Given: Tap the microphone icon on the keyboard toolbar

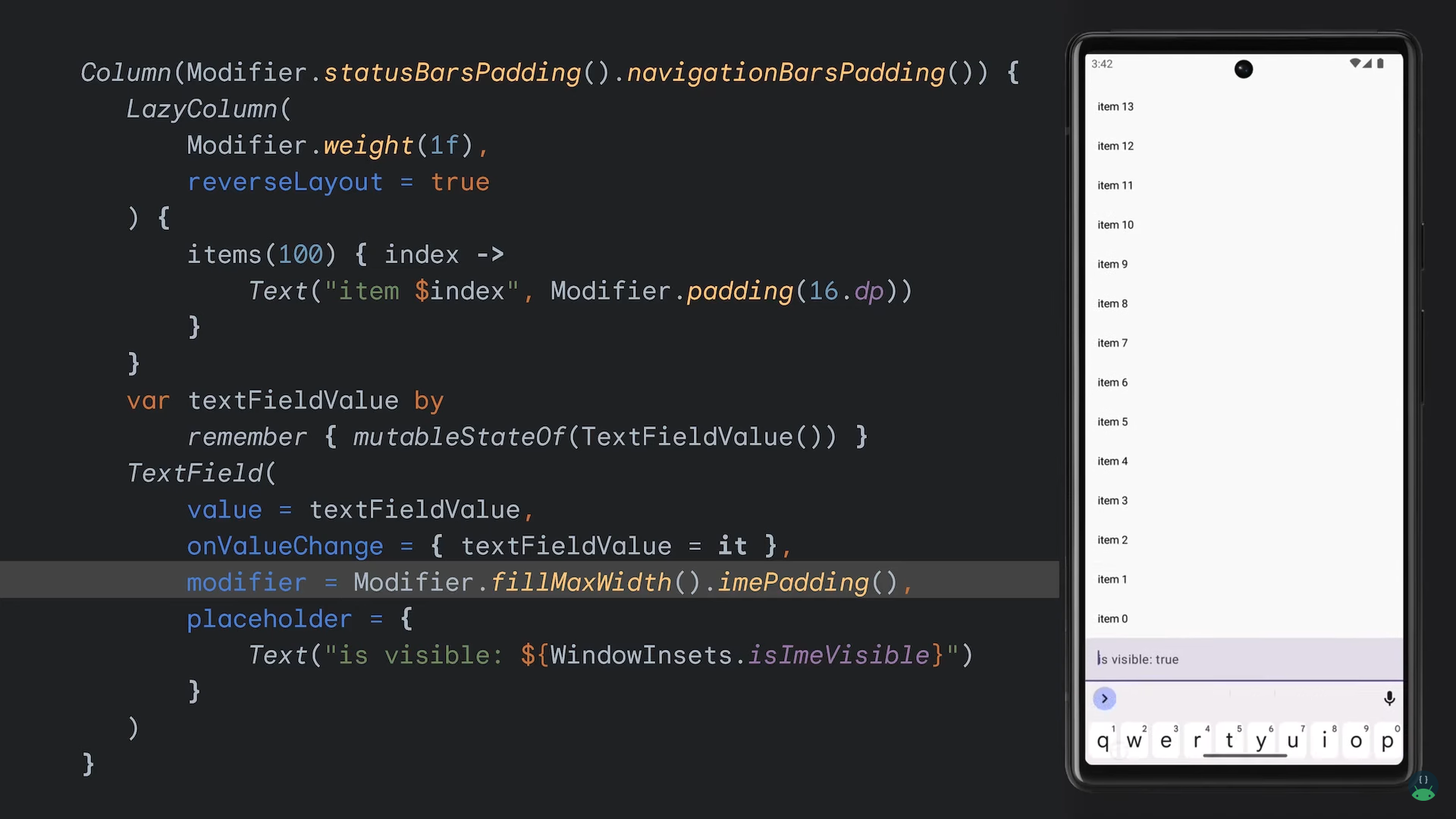Looking at the screenshot, I should tap(1389, 698).
